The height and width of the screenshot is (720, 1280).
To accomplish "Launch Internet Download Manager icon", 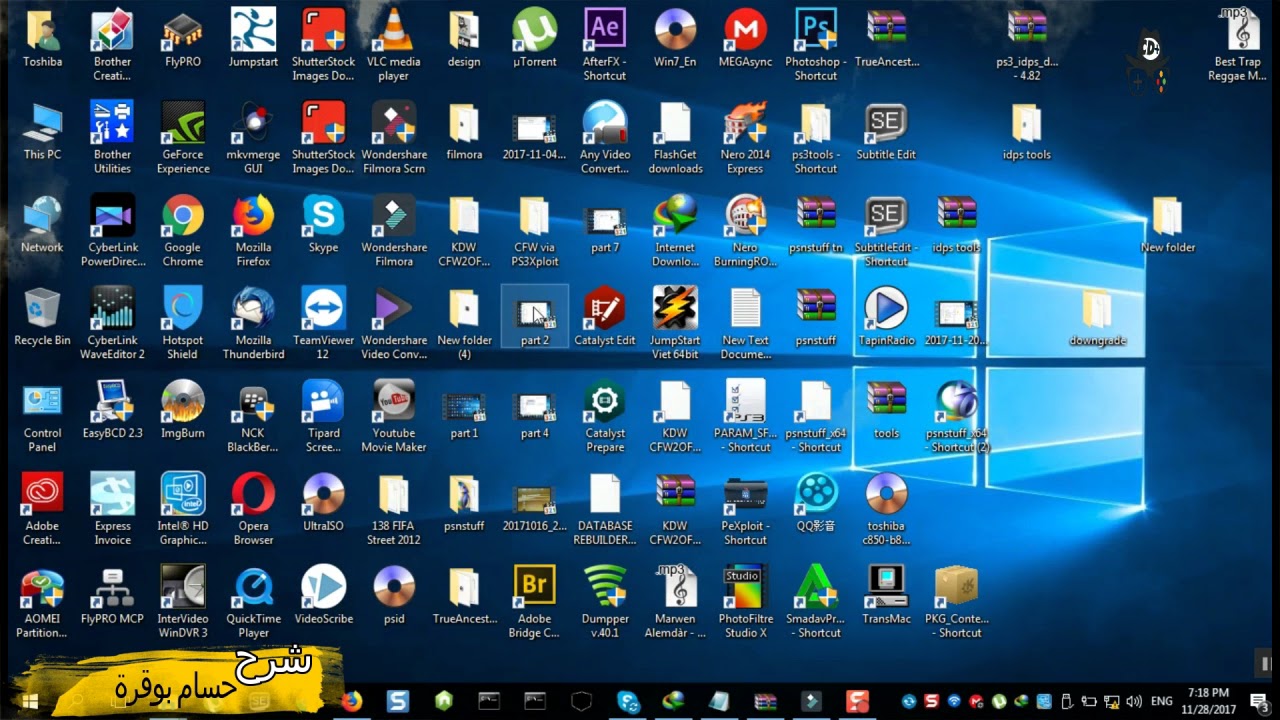I will point(675,216).
